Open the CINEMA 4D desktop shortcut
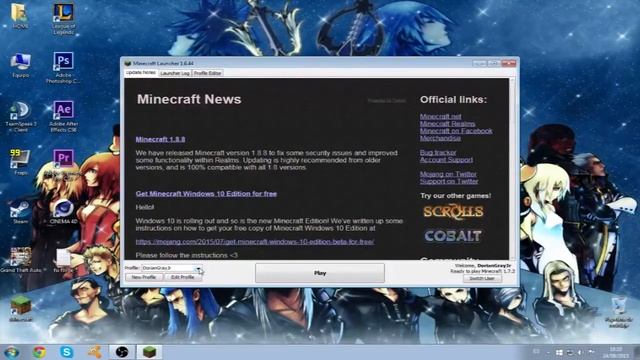Screen dimensions: 640x360 [63, 212]
